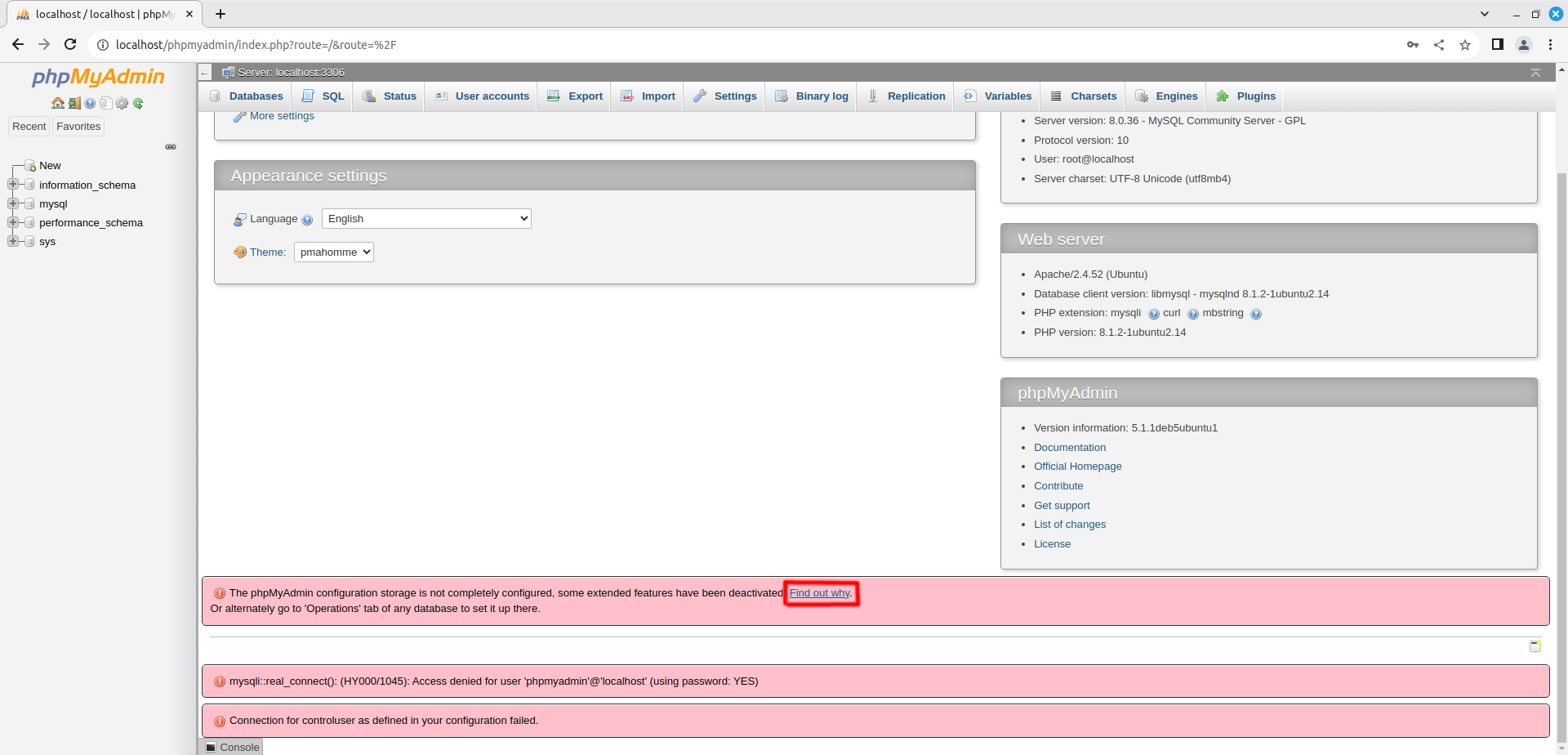Click the Home icon under the phpMyAdmin logo

58,103
